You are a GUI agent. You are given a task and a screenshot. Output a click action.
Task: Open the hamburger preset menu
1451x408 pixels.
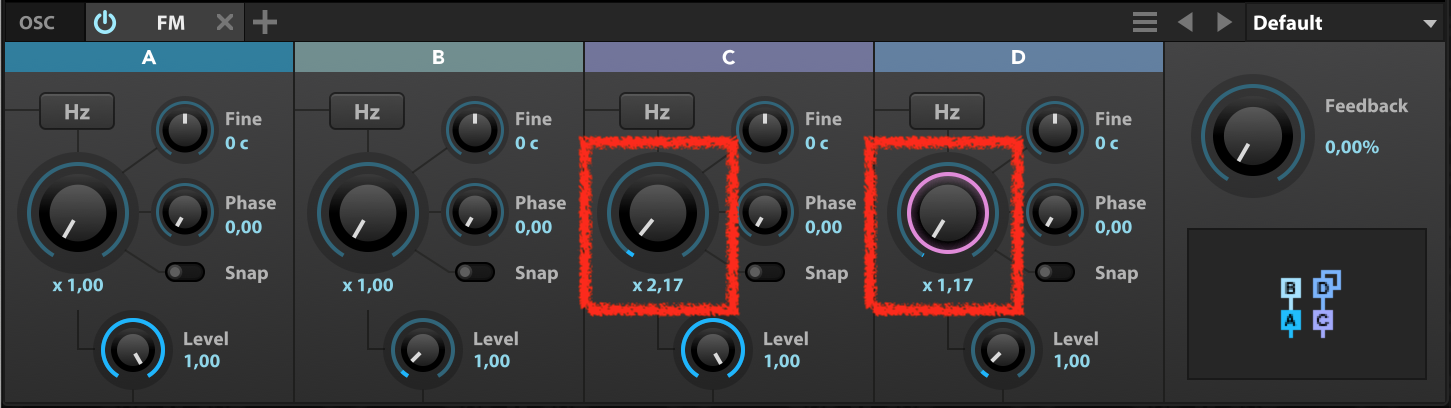point(1145,22)
